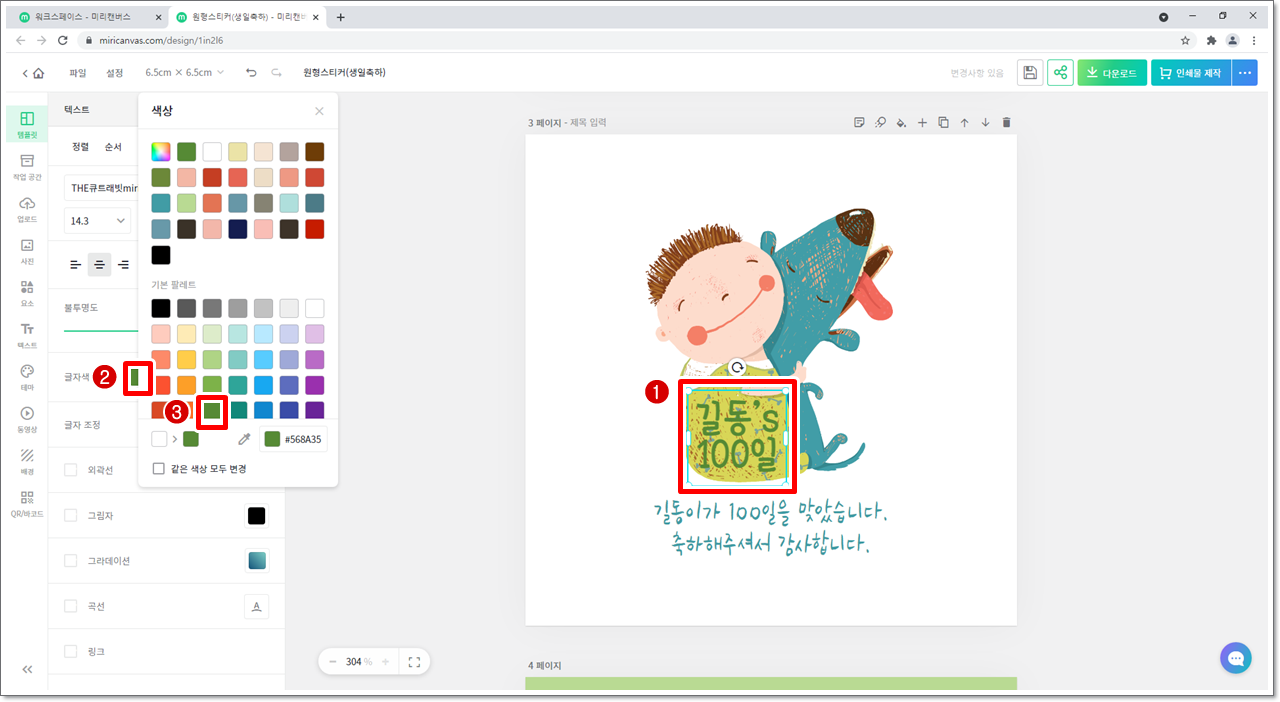The image size is (1280, 702).
Task: Click the 인쇄물 제작 print order button
Action: (1191, 73)
